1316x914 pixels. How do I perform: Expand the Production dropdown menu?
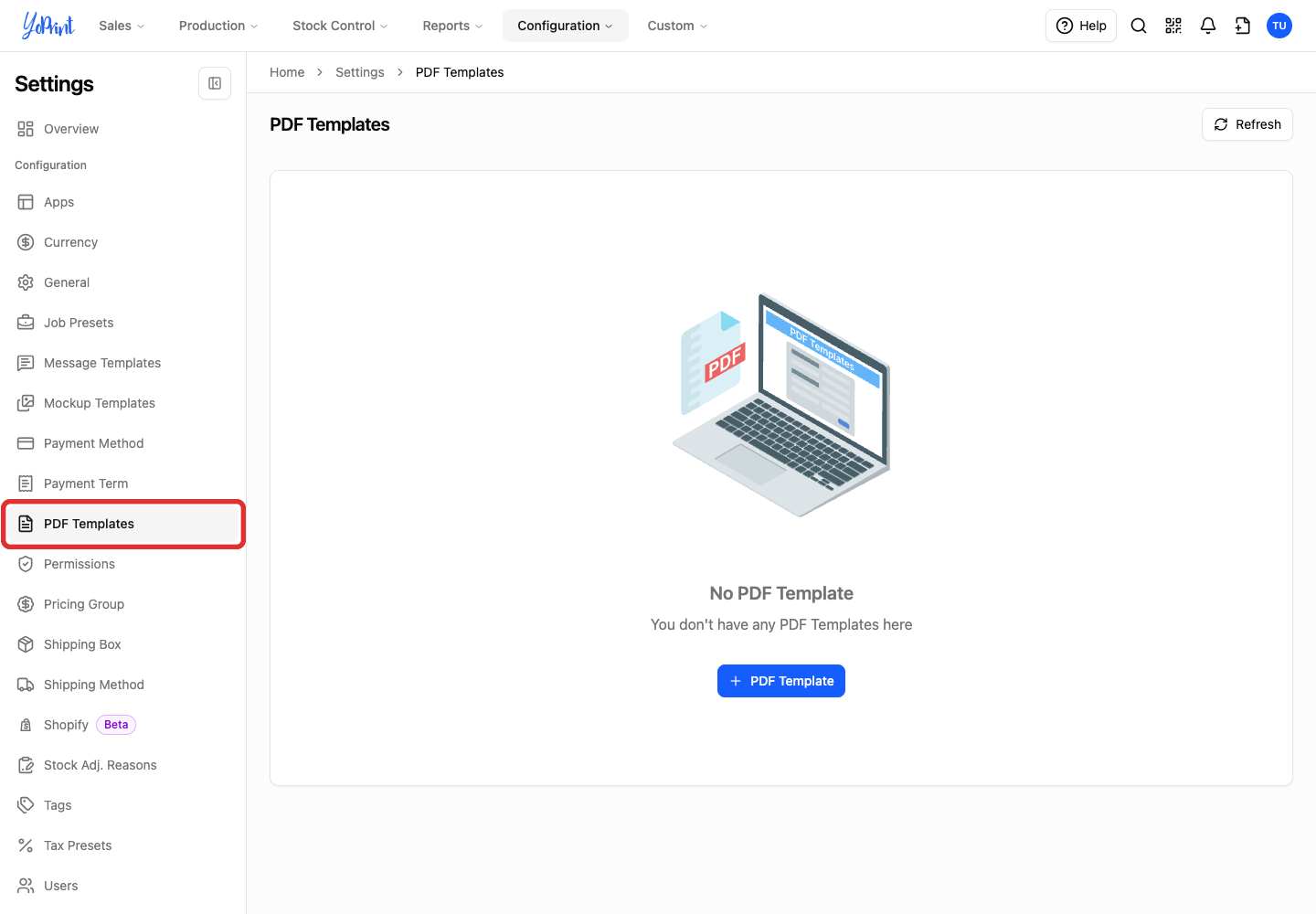(x=218, y=26)
